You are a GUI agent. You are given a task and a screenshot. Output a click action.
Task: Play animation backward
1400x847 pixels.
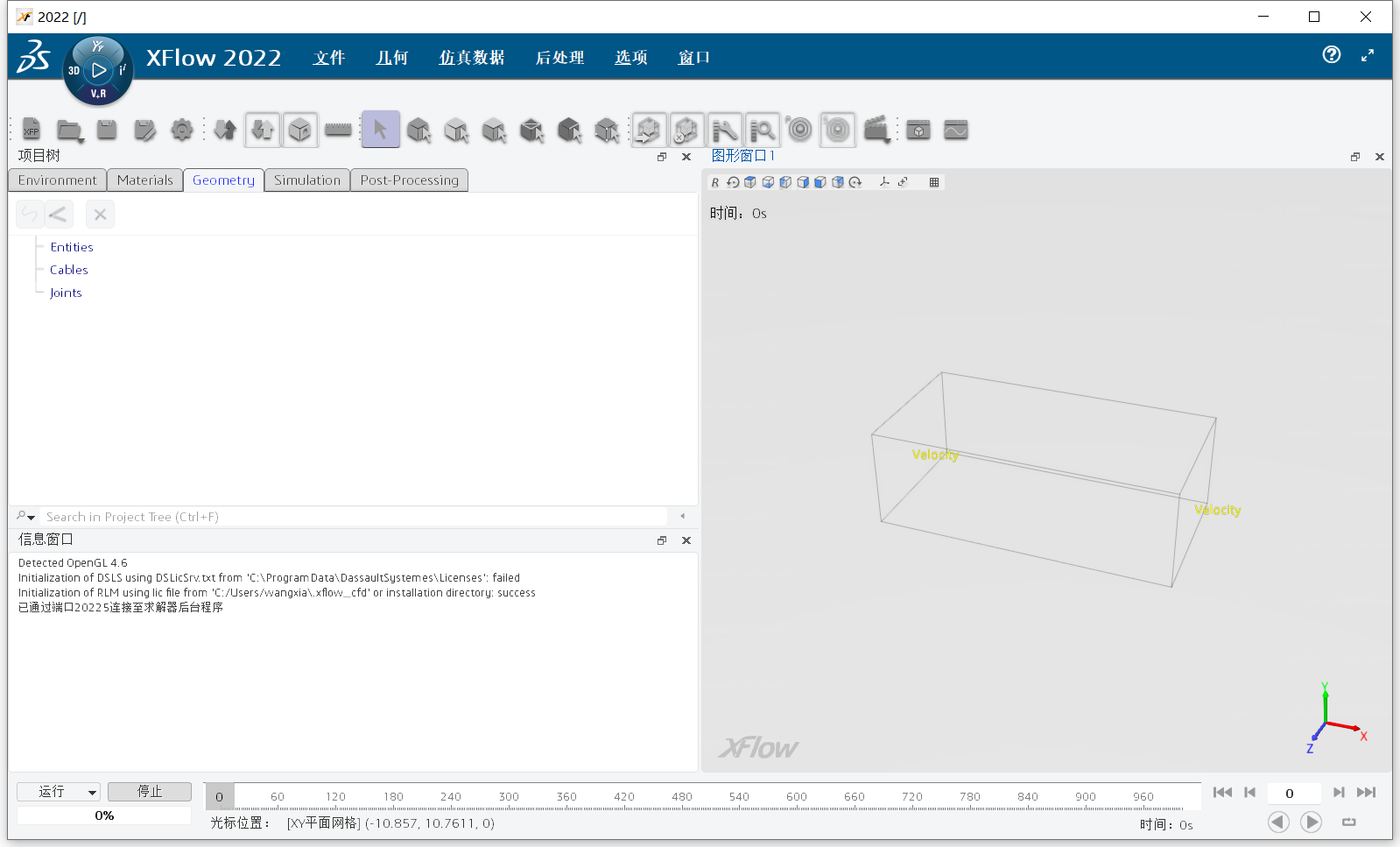click(1278, 822)
